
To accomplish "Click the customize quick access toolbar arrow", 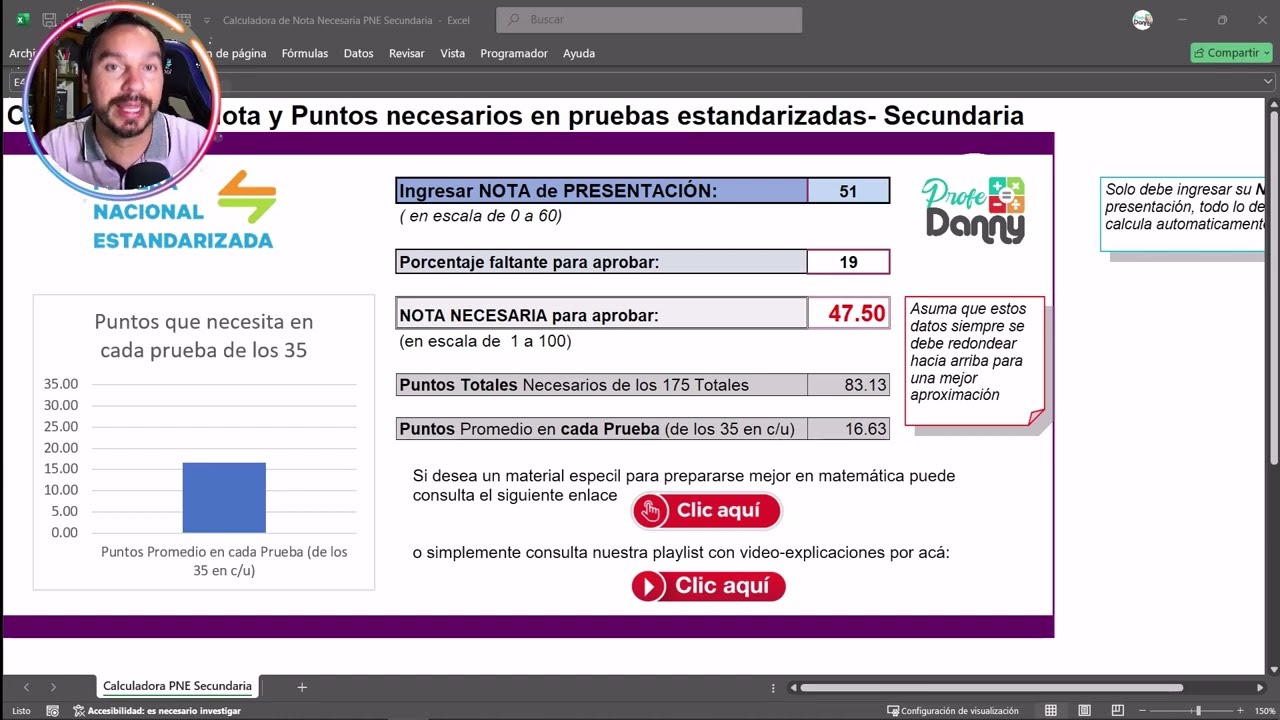I will click(207, 20).
